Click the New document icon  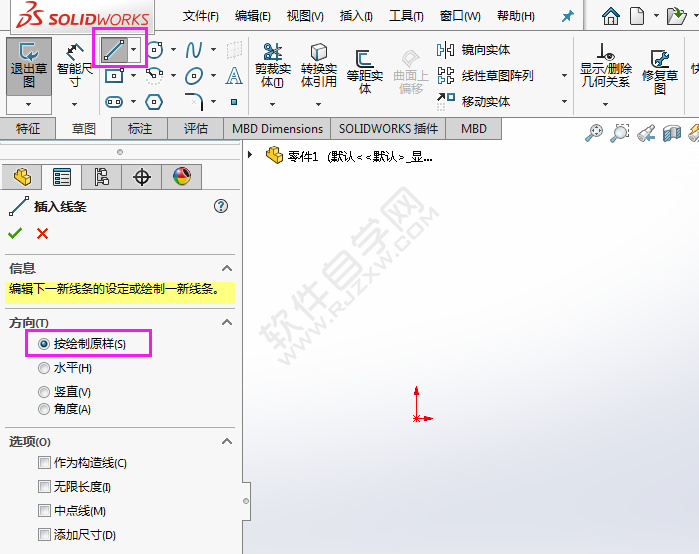[637, 16]
